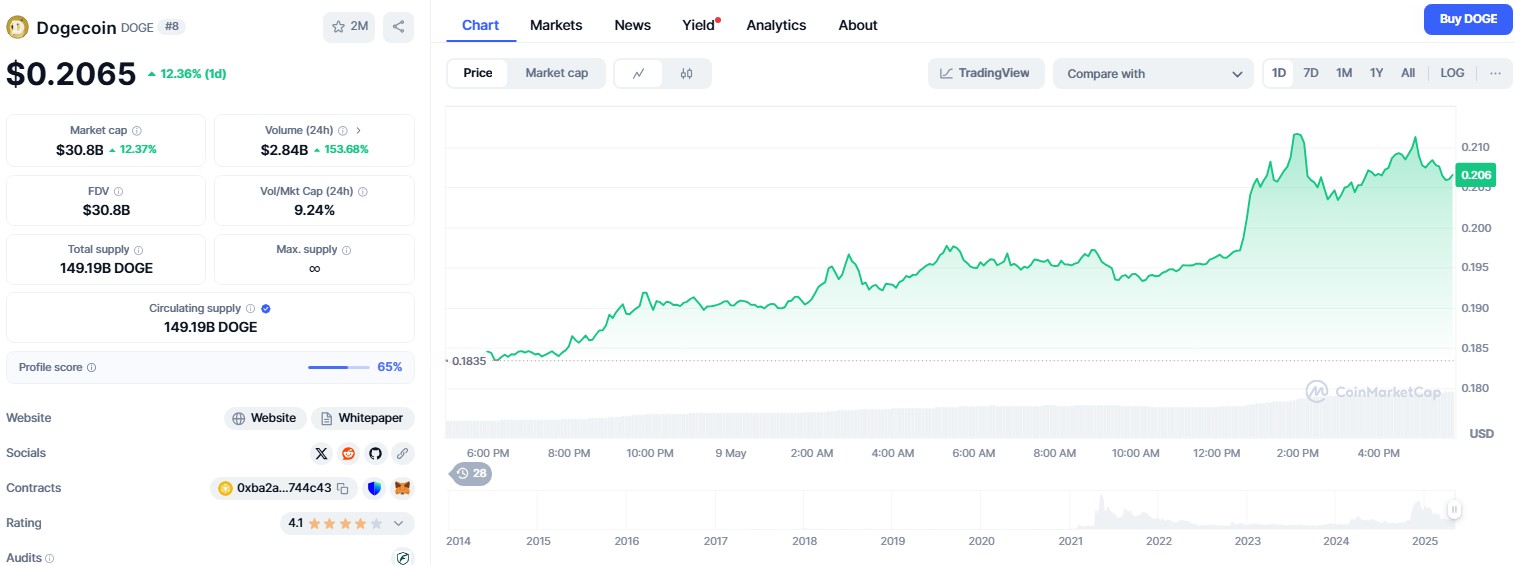Expand the 4.1 rating details

pos(399,523)
